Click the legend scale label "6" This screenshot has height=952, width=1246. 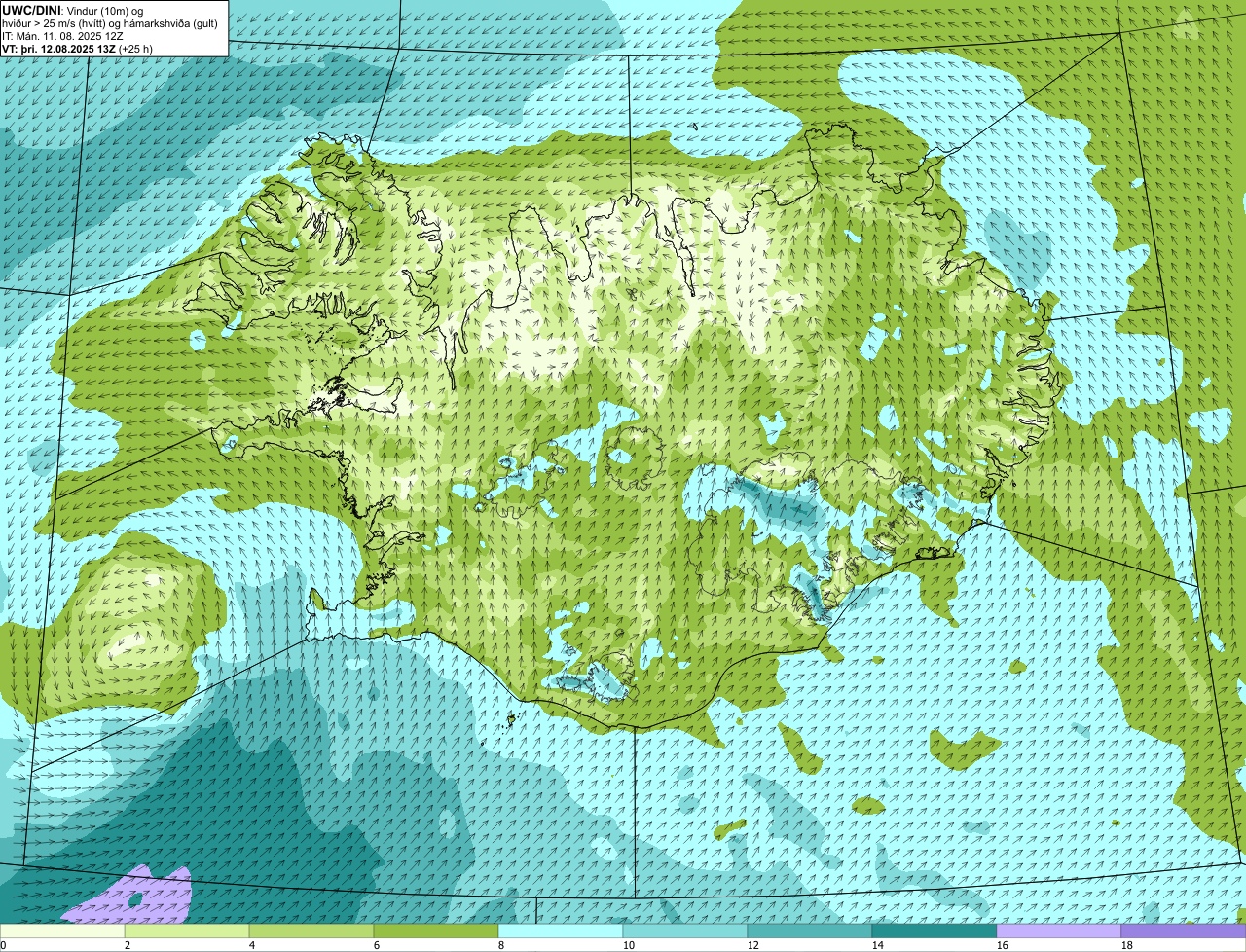tap(377, 945)
